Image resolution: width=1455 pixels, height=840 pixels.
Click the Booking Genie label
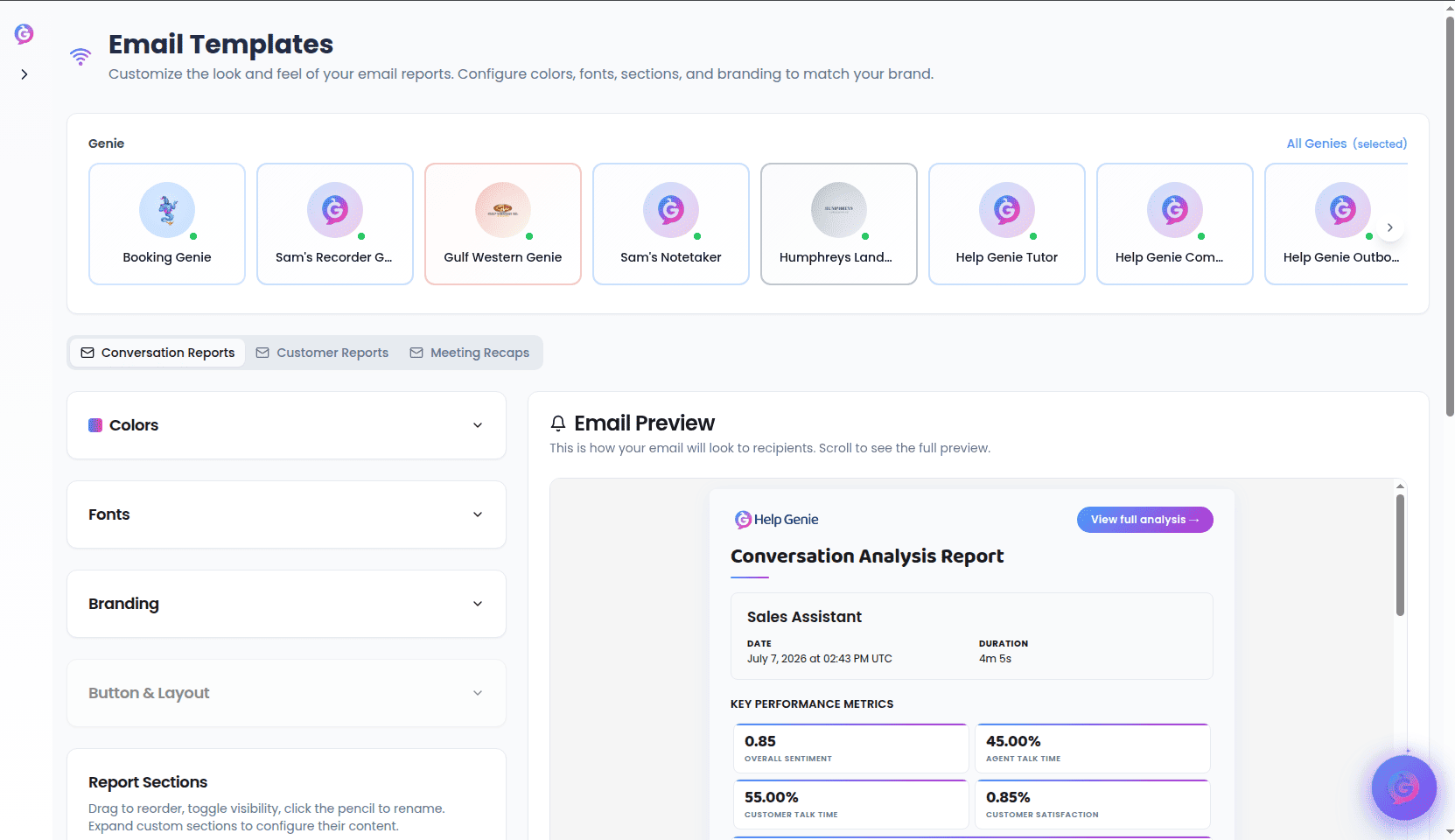167,257
